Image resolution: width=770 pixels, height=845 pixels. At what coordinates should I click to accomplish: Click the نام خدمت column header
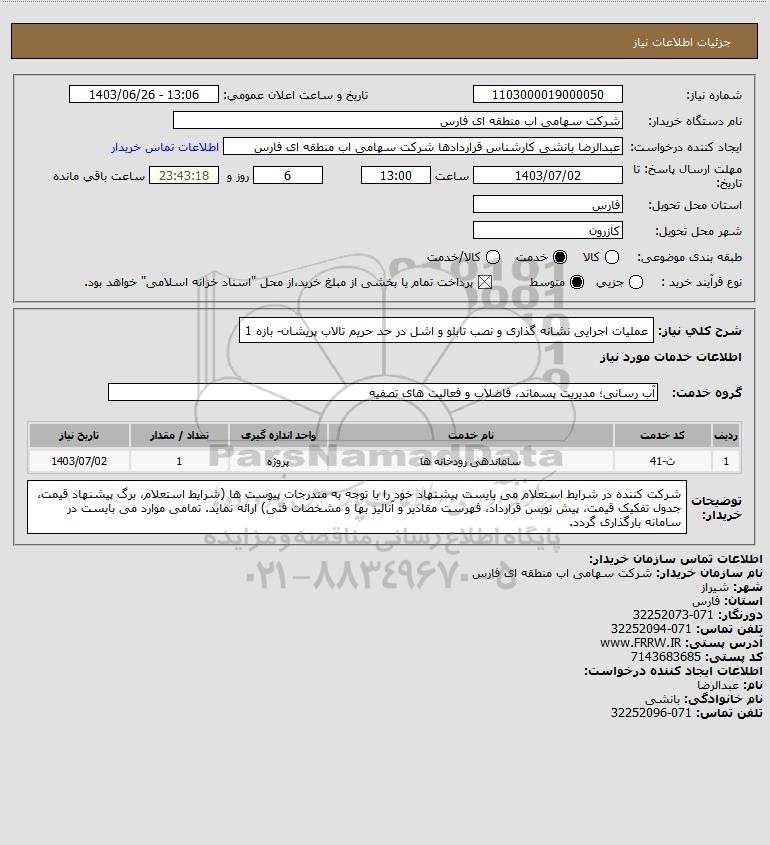point(470,435)
